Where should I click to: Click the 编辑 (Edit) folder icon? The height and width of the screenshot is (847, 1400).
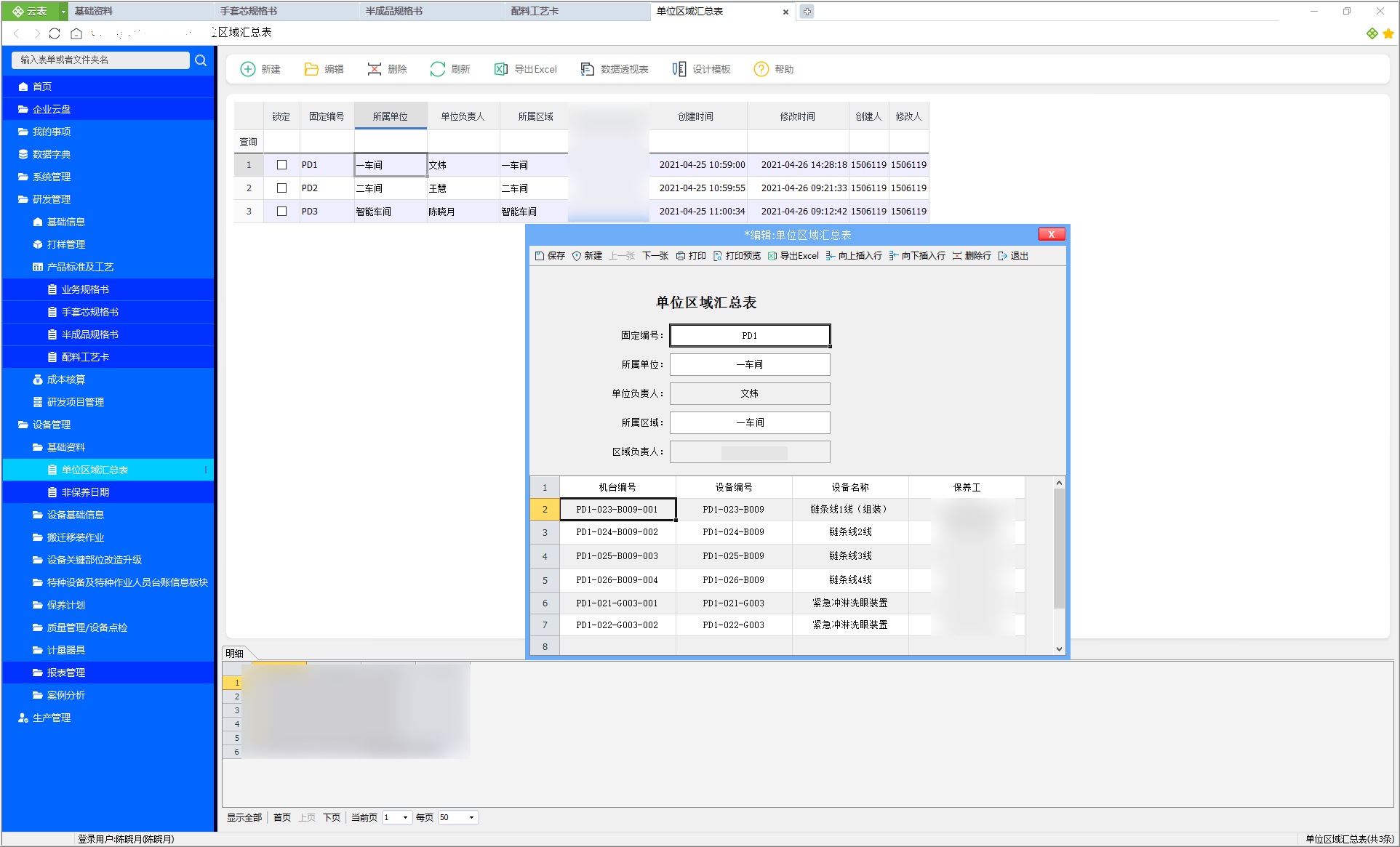[311, 69]
